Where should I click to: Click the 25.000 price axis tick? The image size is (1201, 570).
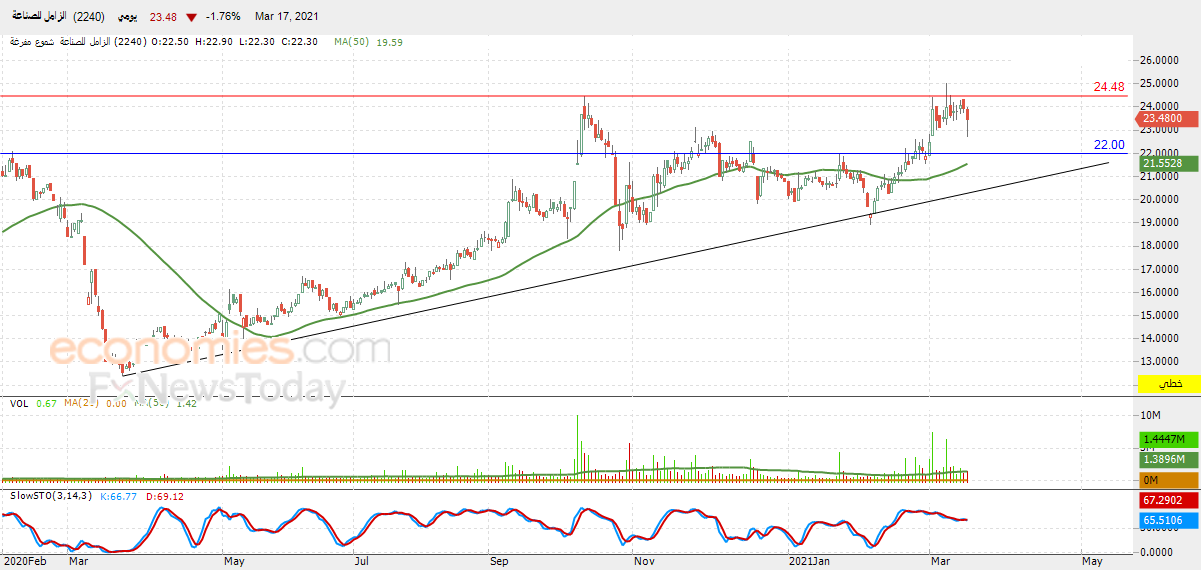tap(1159, 83)
